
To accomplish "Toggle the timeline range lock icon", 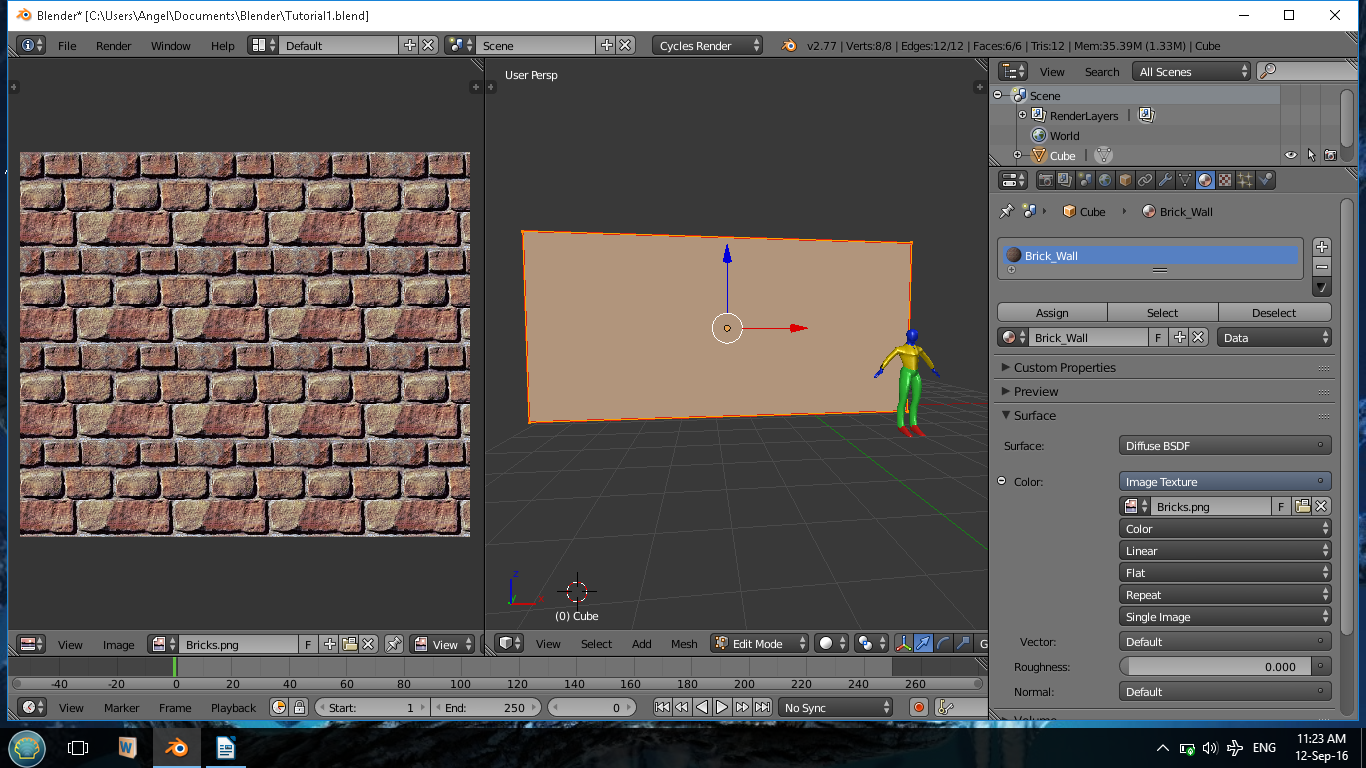I will coord(299,707).
